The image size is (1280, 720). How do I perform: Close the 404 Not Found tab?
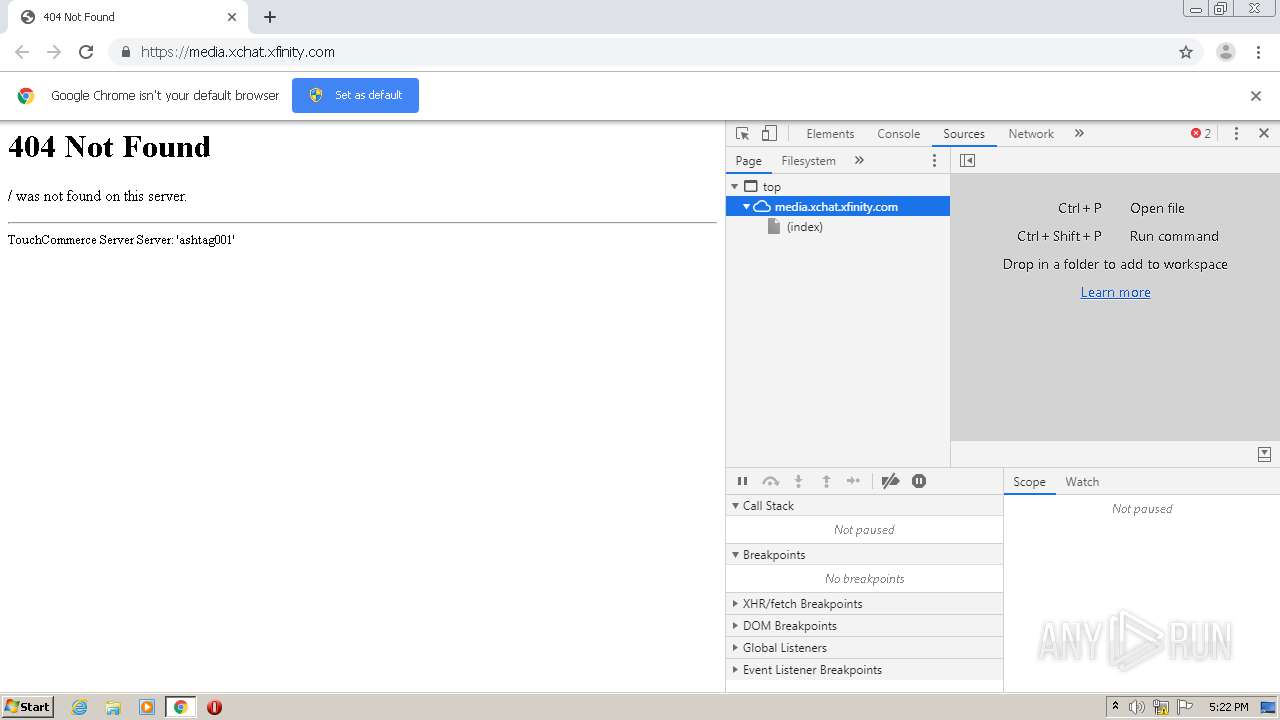point(231,17)
